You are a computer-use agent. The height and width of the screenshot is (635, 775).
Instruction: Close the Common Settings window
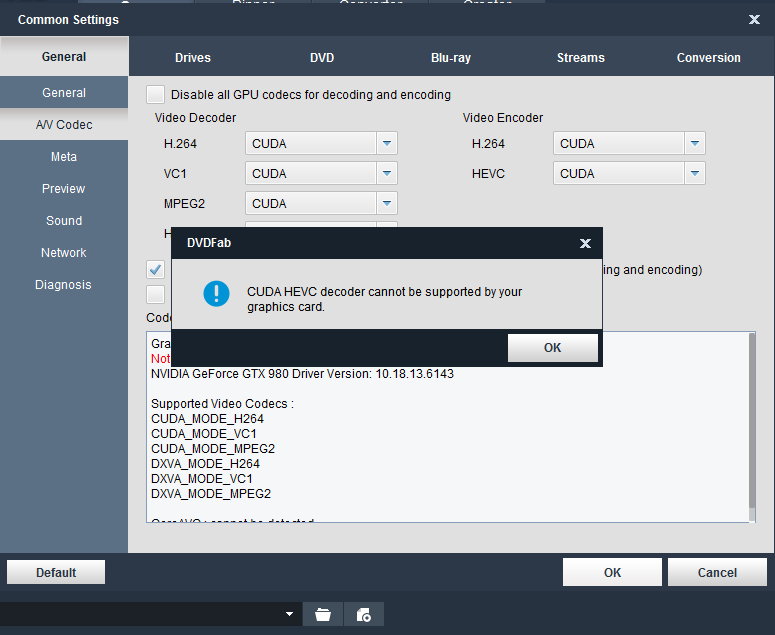point(754,19)
